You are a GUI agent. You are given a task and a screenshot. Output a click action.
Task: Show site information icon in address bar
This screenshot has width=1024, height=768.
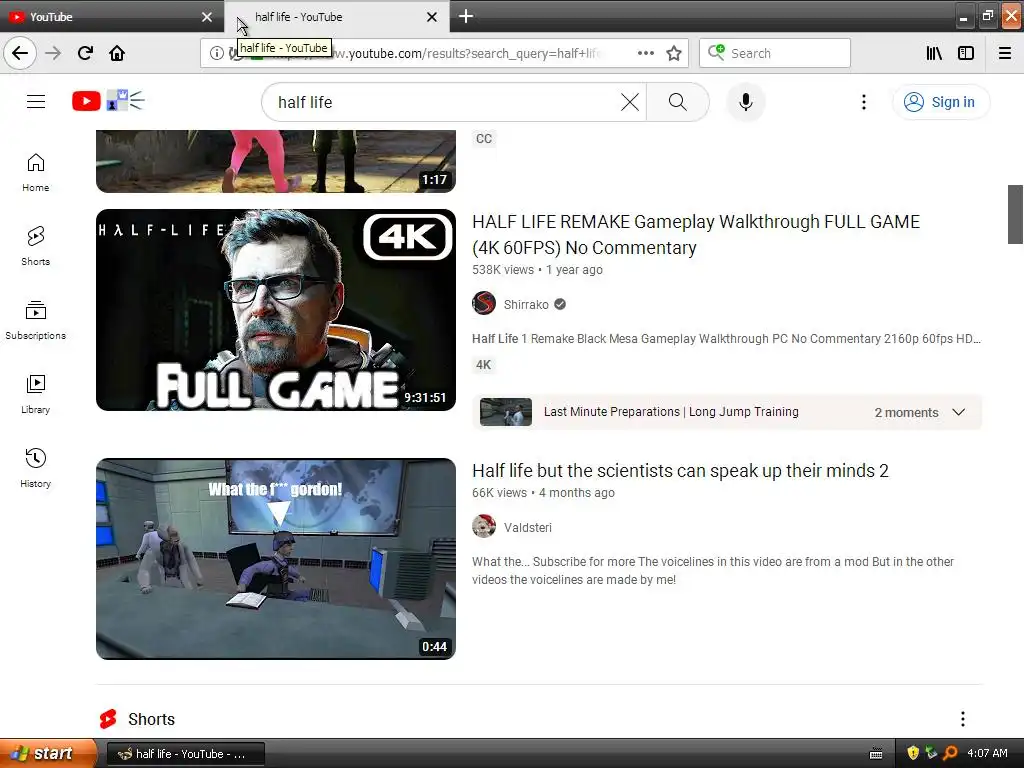pyautogui.click(x=216, y=53)
